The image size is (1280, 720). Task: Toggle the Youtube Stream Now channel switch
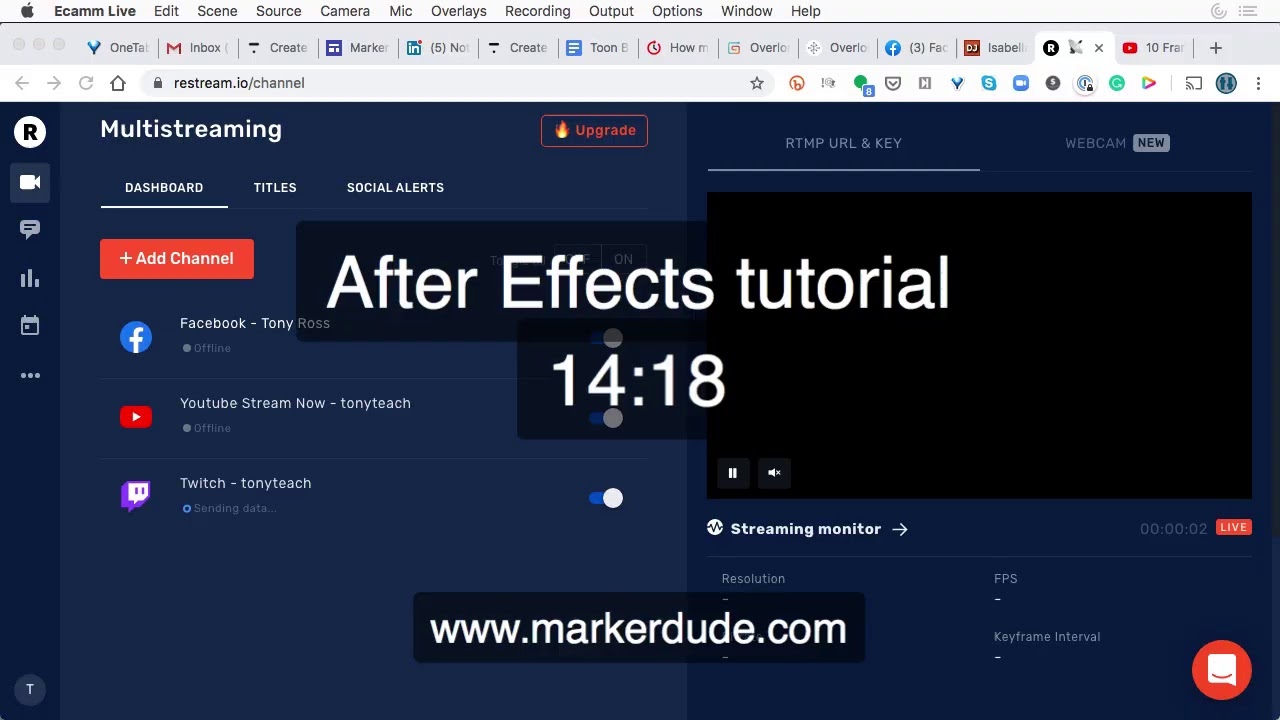(606, 418)
